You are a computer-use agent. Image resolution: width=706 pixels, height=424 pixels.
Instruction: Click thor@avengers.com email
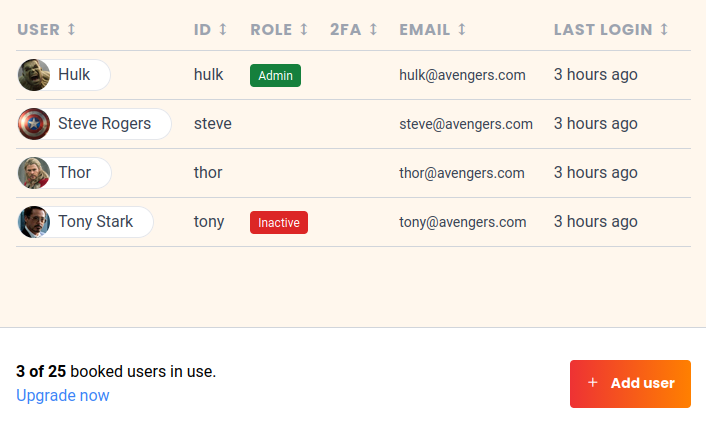pyautogui.click(x=461, y=173)
